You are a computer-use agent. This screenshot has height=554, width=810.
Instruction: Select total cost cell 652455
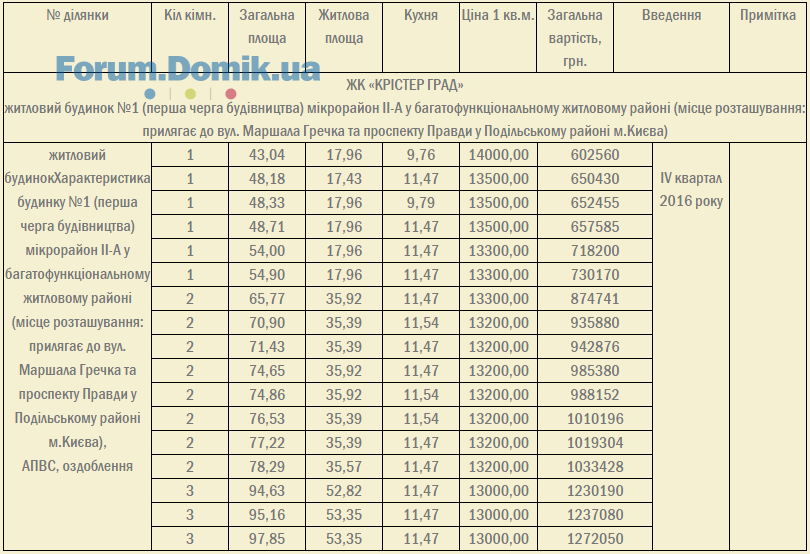595,203
